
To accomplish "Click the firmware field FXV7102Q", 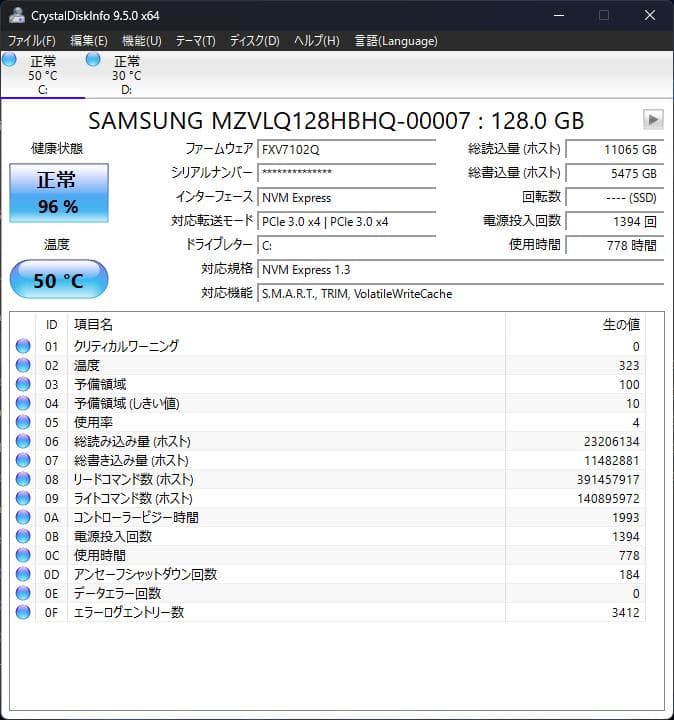I will pos(347,150).
